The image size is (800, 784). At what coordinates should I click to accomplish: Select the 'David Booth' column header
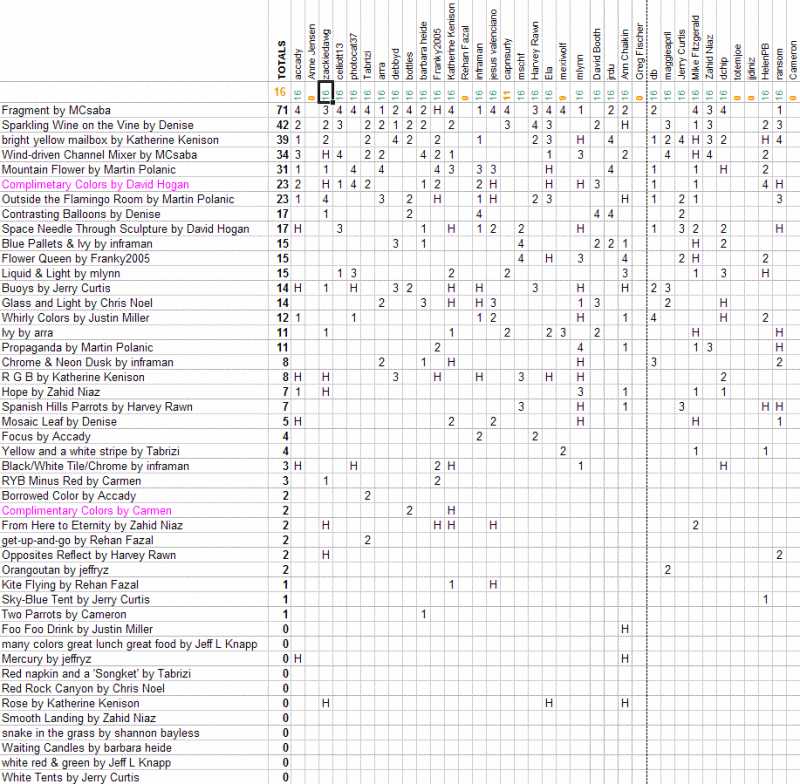tap(597, 54)
